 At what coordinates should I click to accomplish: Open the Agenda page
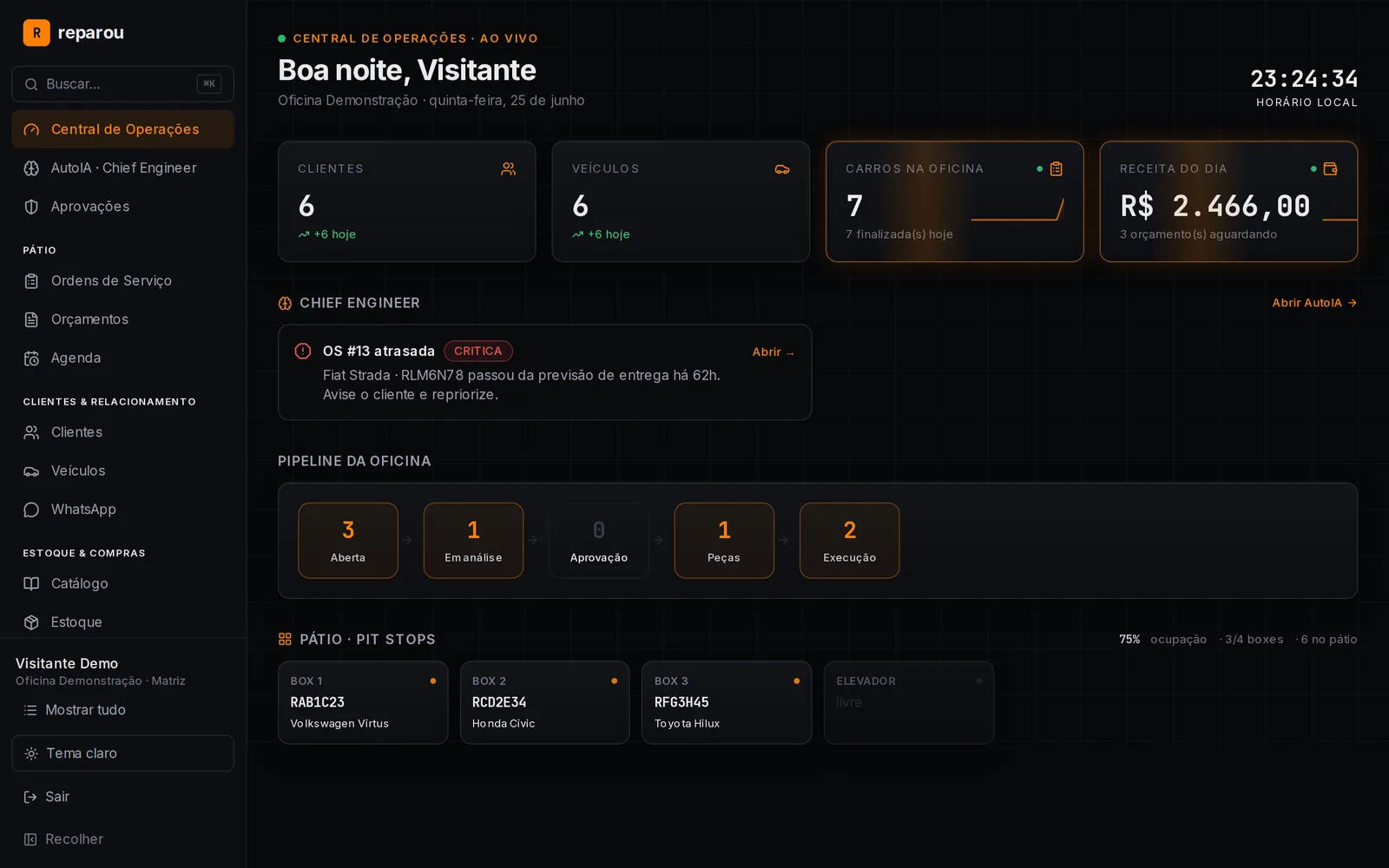coord(122,358)
